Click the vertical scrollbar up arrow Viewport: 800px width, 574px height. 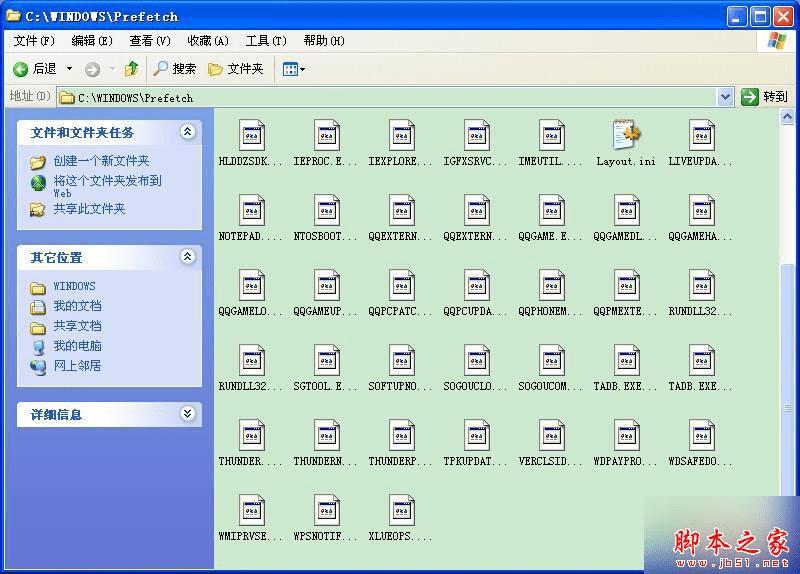(787, 118)
